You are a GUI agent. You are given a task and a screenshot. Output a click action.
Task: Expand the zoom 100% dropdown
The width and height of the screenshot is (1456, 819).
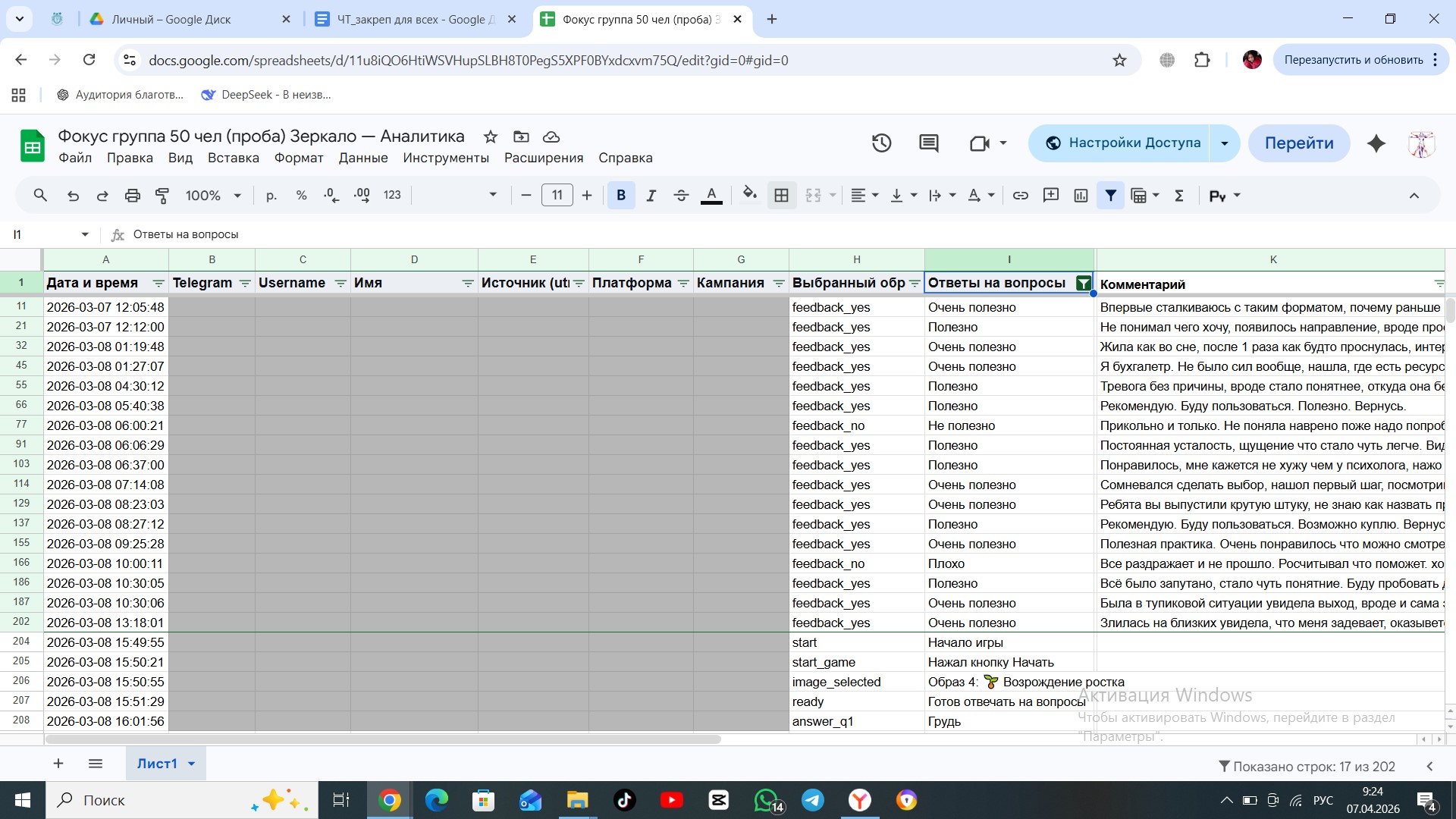pos(213,196)
